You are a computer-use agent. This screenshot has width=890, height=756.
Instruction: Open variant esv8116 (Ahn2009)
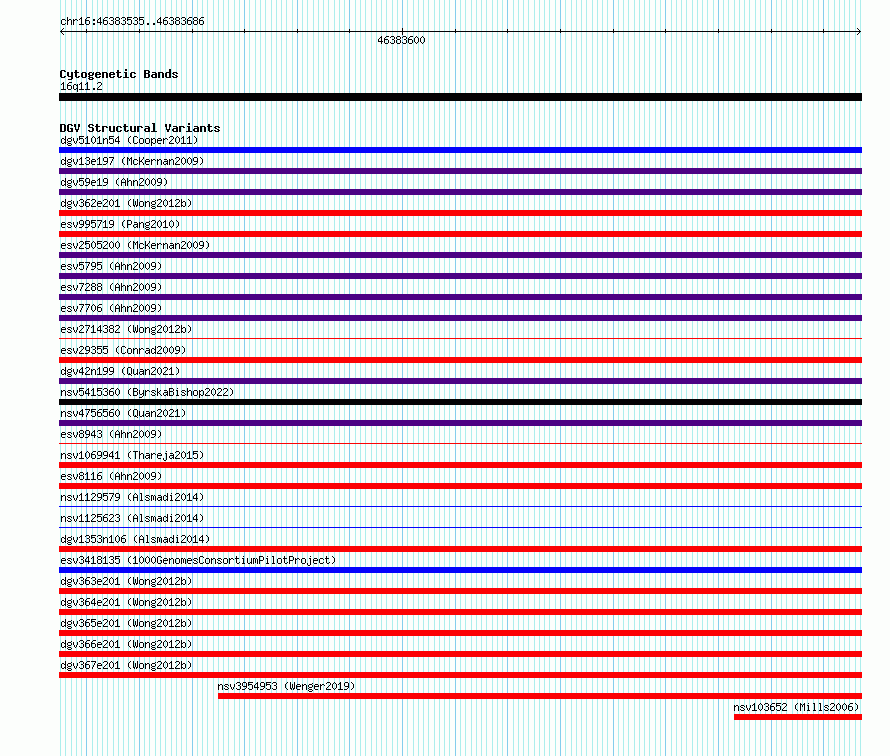[x=111, y=476]
